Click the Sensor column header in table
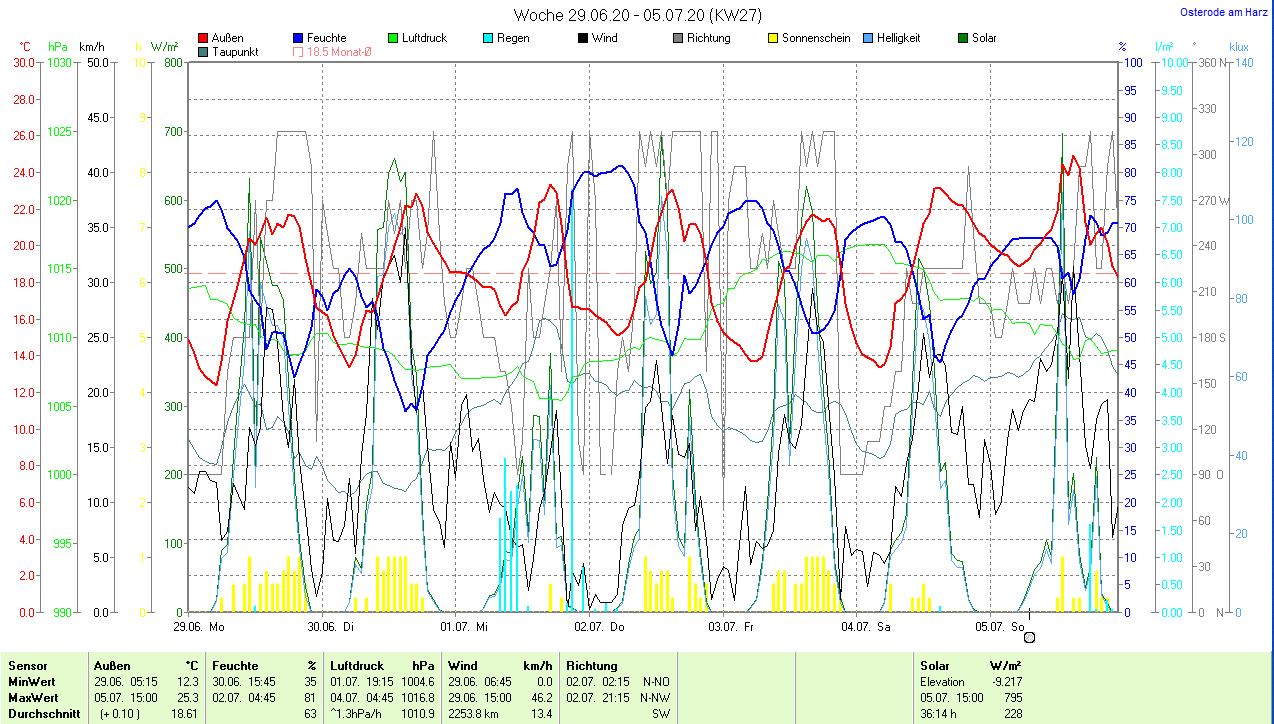 point(27,666)
